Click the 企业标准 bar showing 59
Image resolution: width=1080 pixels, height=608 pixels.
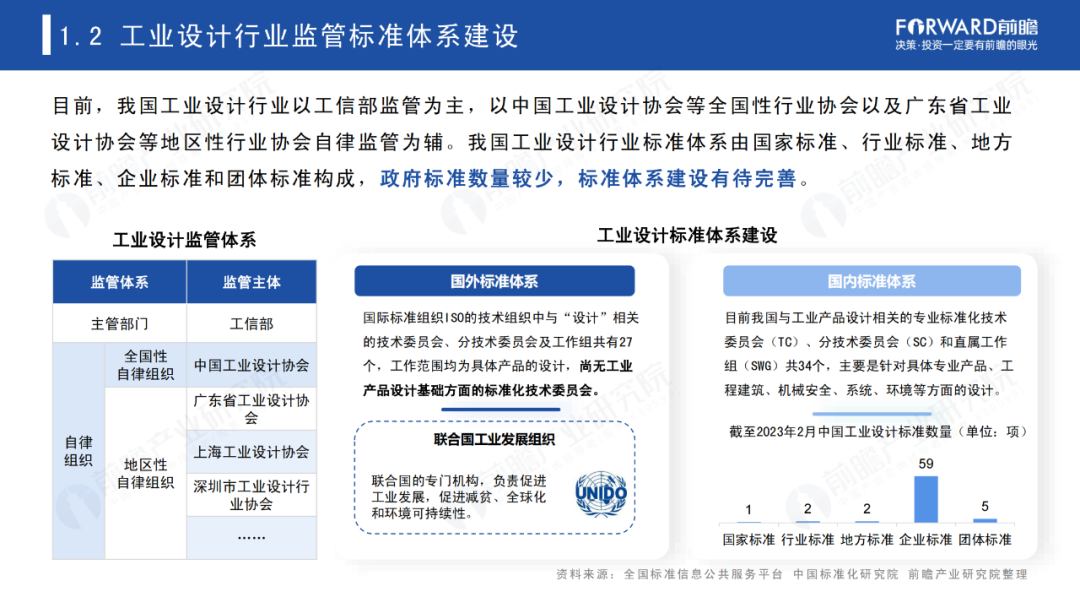(x=926, y=499)
